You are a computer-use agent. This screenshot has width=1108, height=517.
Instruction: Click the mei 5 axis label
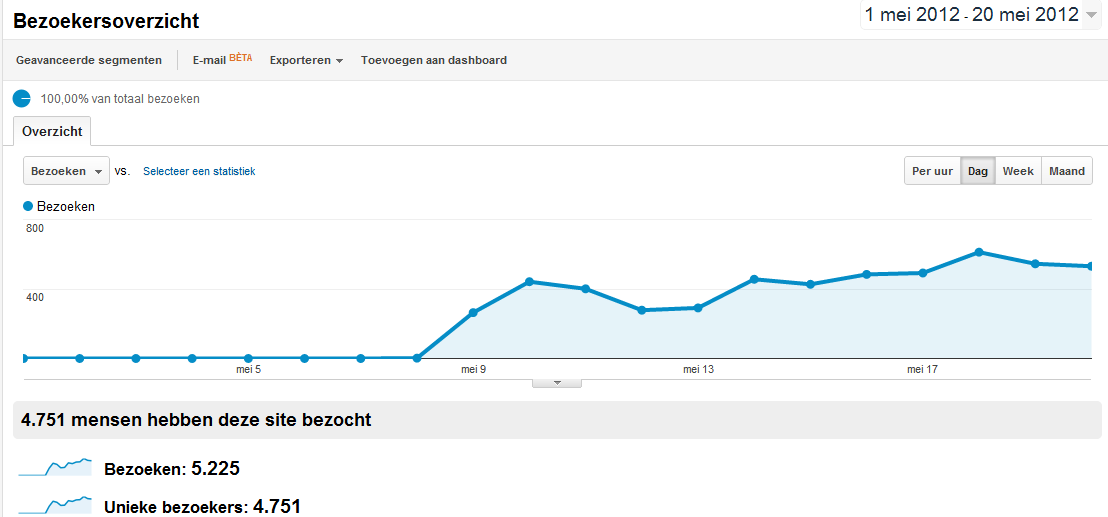(x=249, y=369)
